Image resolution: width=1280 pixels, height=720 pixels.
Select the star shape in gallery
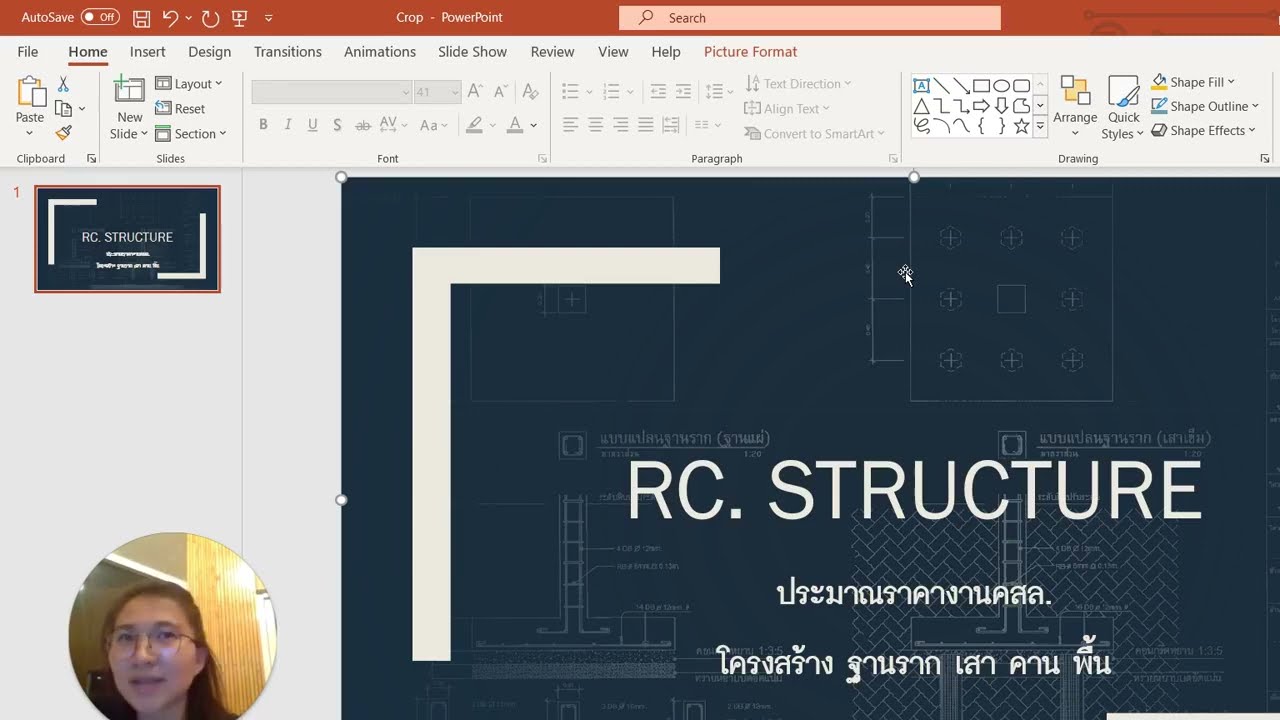1021,126
